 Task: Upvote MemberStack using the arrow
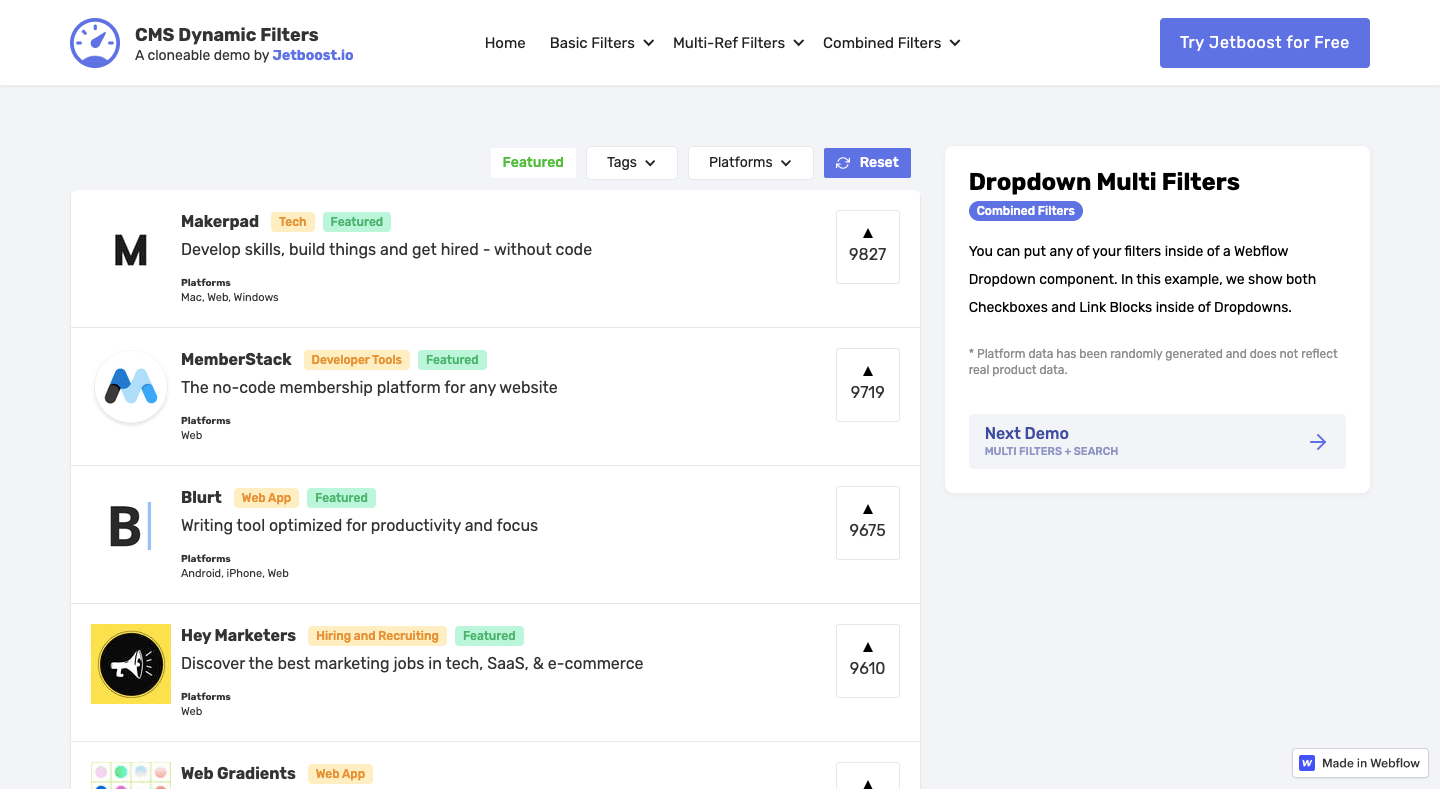pos(867,372)
